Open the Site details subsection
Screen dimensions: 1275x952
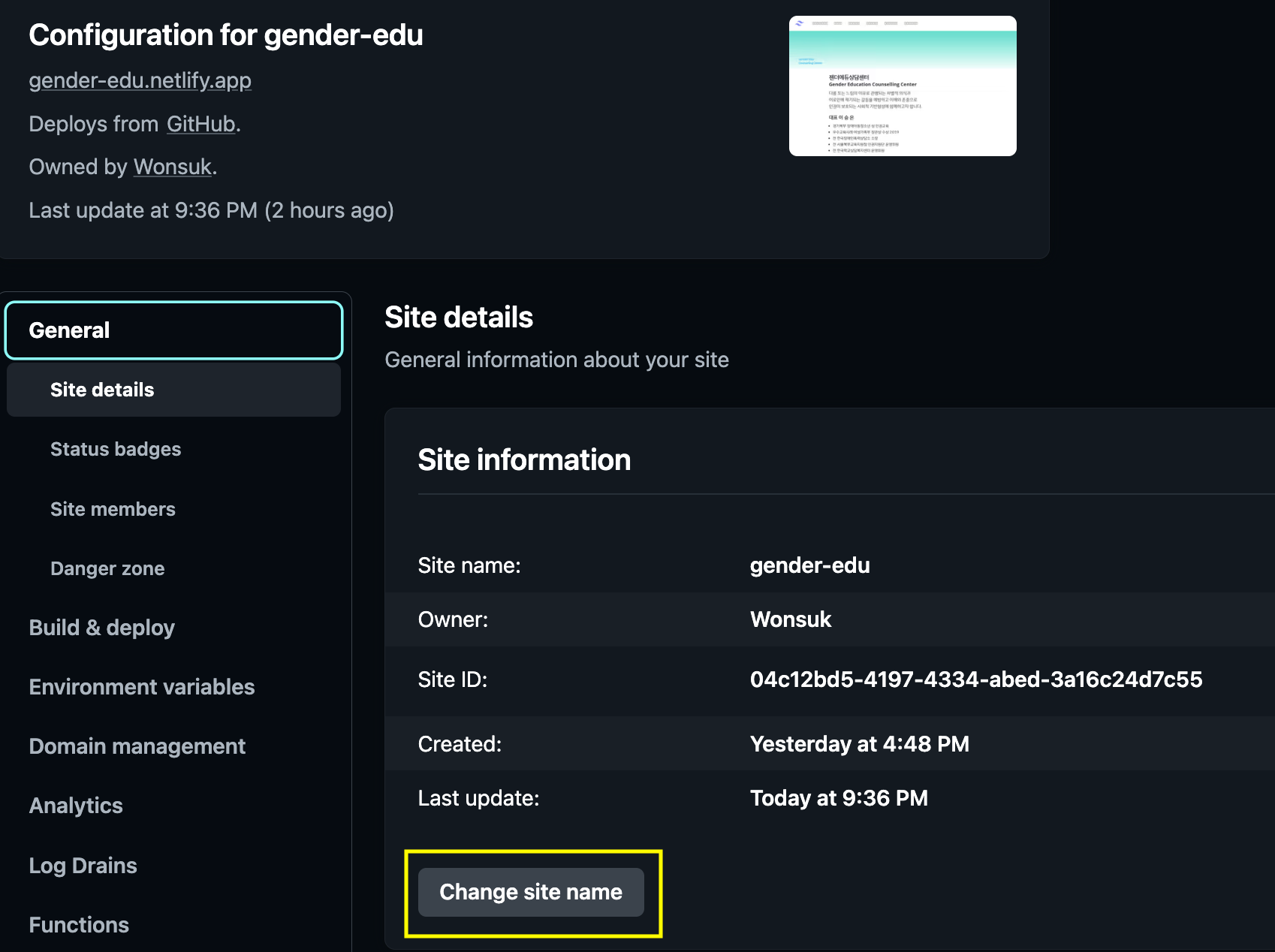[174, 390]
